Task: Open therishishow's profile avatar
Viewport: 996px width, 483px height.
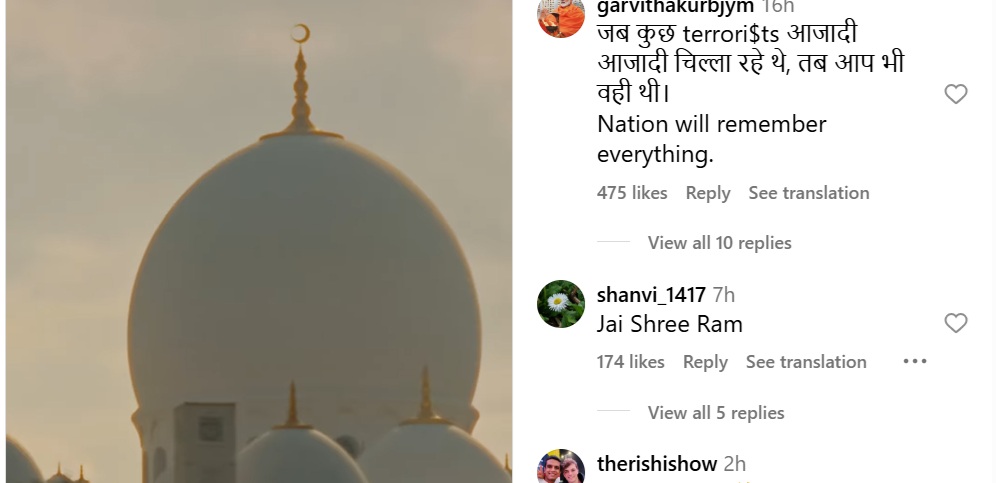Action: (561, 466)
